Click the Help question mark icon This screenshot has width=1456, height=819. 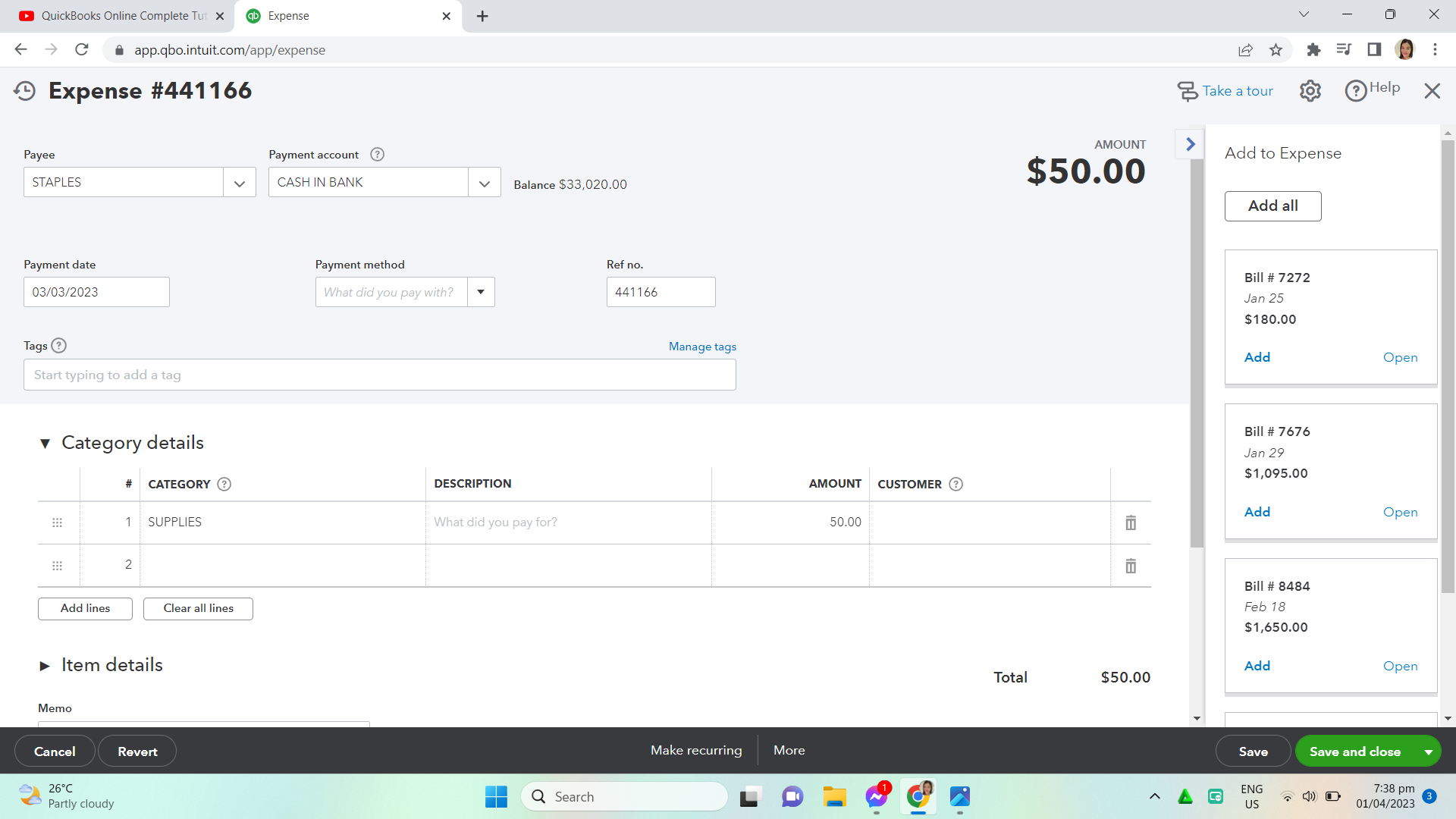click(1355, 91)
